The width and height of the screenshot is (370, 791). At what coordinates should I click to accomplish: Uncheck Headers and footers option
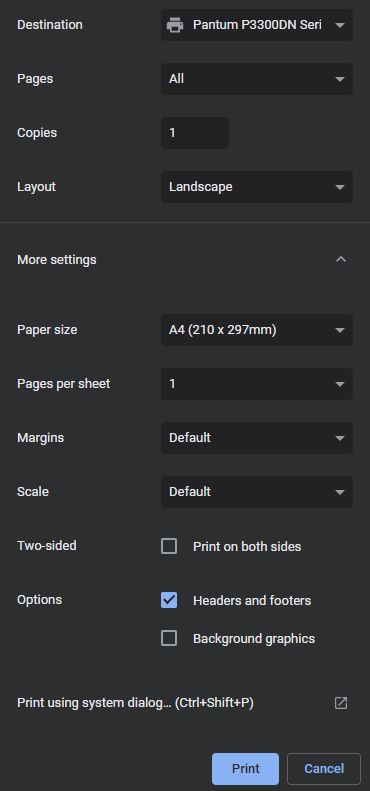tap(169, 600)
